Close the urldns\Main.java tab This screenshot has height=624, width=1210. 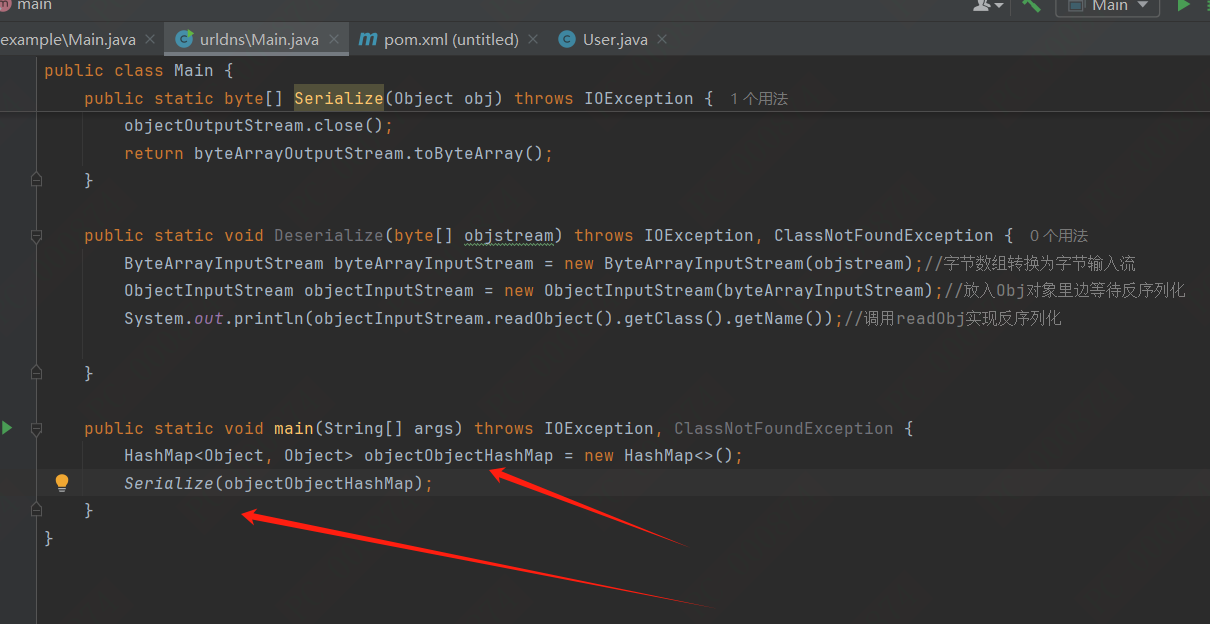click(334, 40)
